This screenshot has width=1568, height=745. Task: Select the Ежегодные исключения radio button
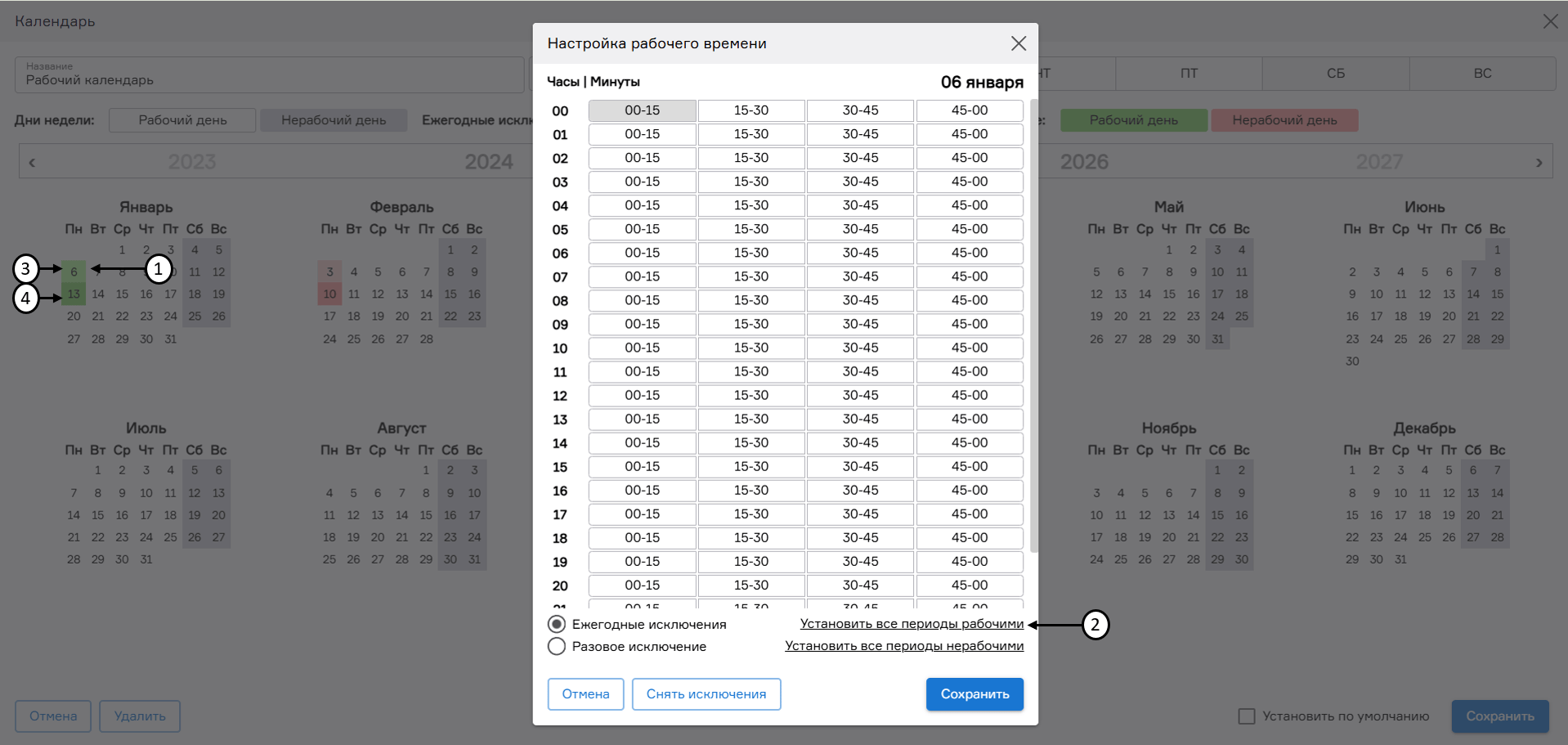[x=557, y=624]
